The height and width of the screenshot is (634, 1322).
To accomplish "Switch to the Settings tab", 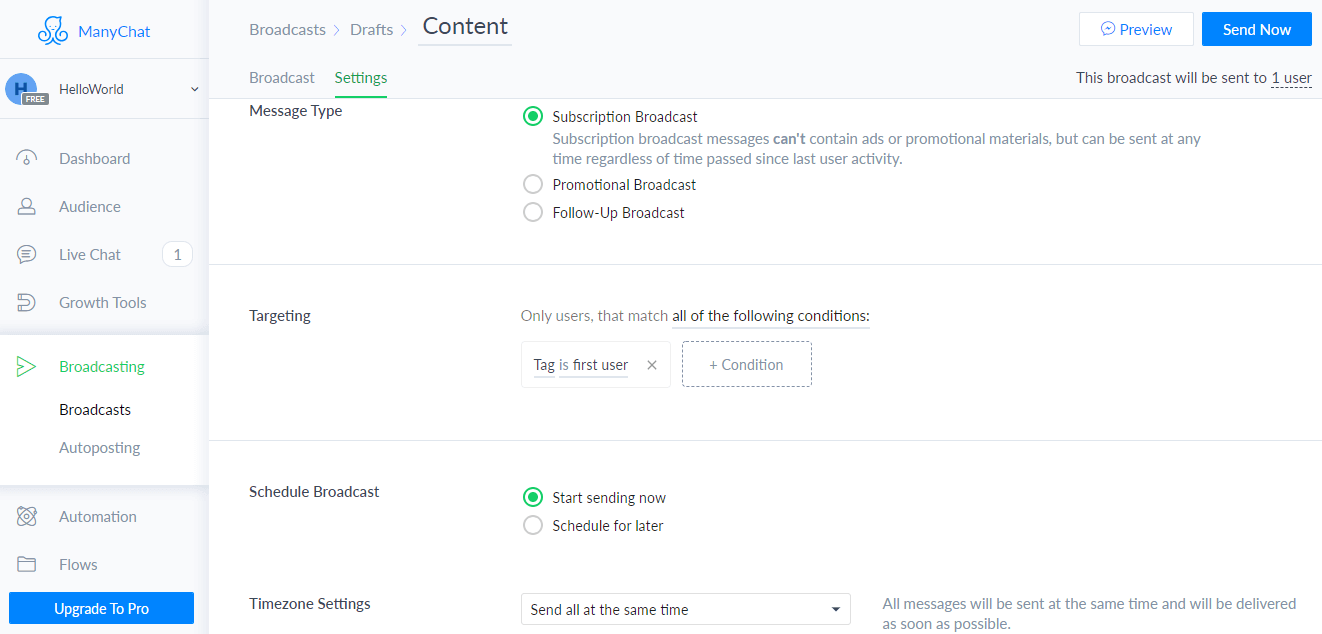I will pos(361,77).
